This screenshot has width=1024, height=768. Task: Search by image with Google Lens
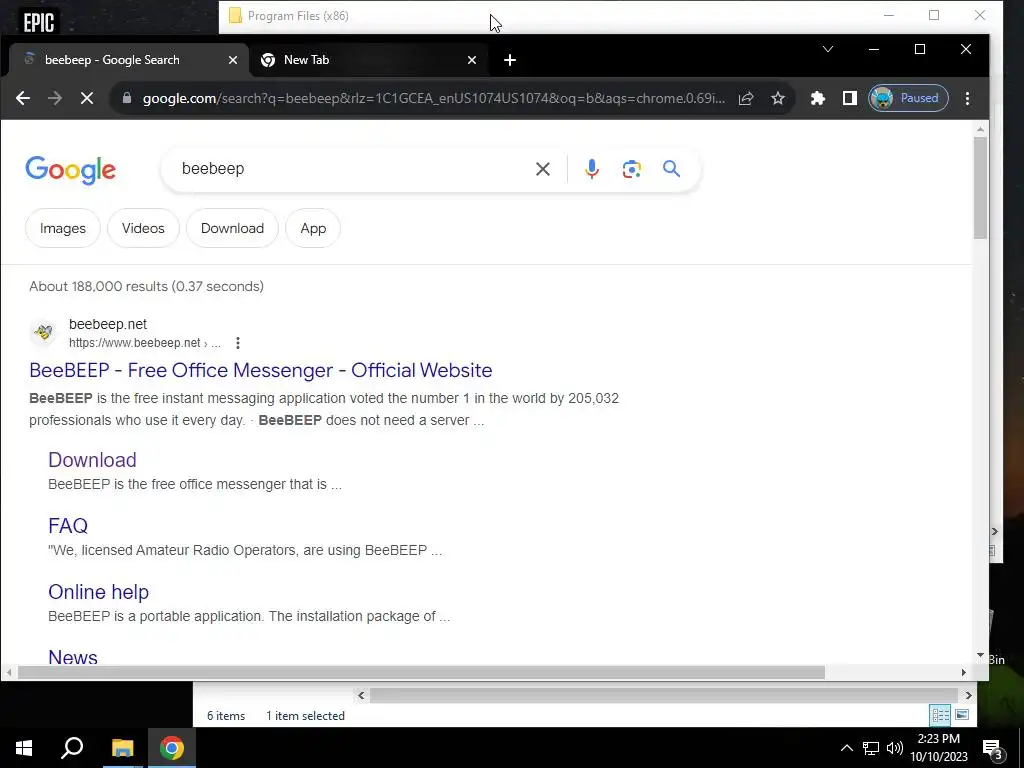(x=632, y=169)
